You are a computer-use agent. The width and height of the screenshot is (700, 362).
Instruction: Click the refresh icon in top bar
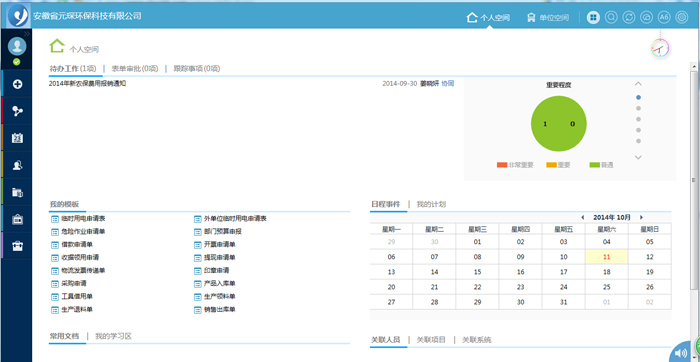[629, 17]
